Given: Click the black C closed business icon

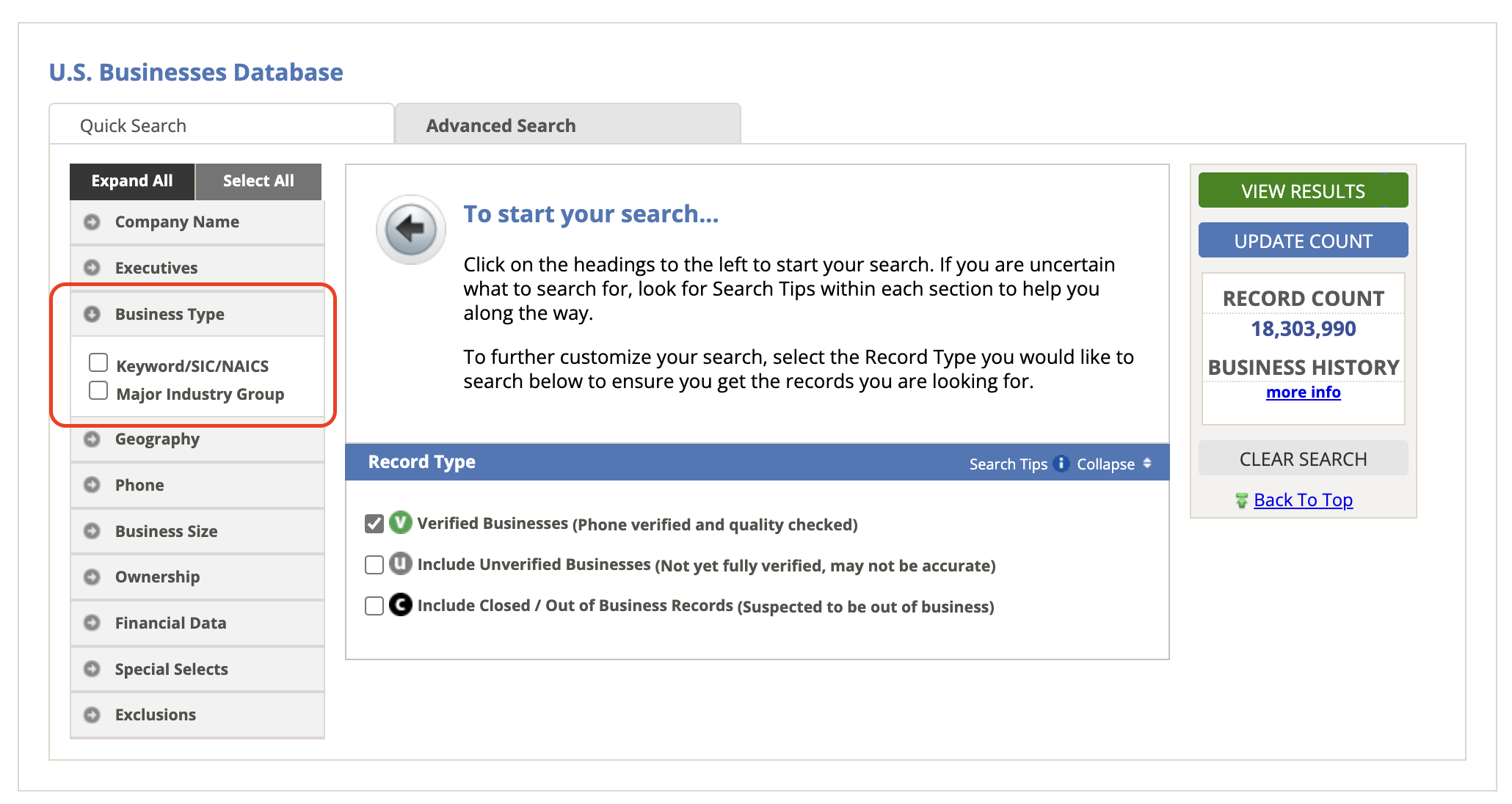Looking at the screenshot, I should [401, 604].
